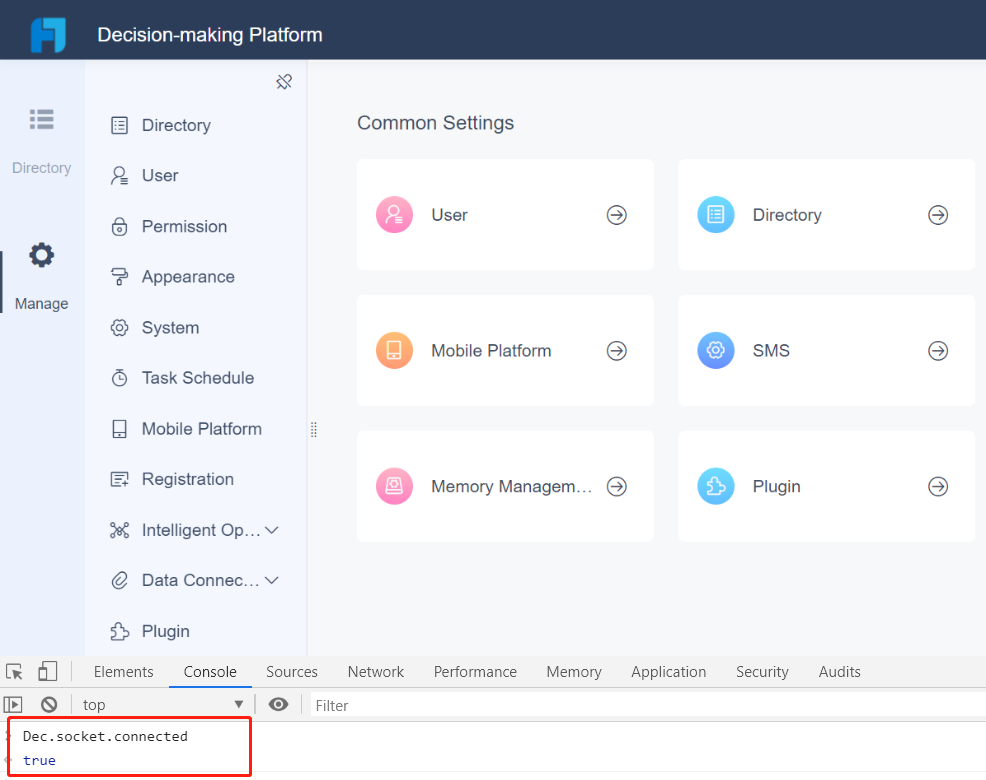This screenshot has width=986, height=780.
Task: Click the Common Settings heading
Action: (x=435, y=123)
